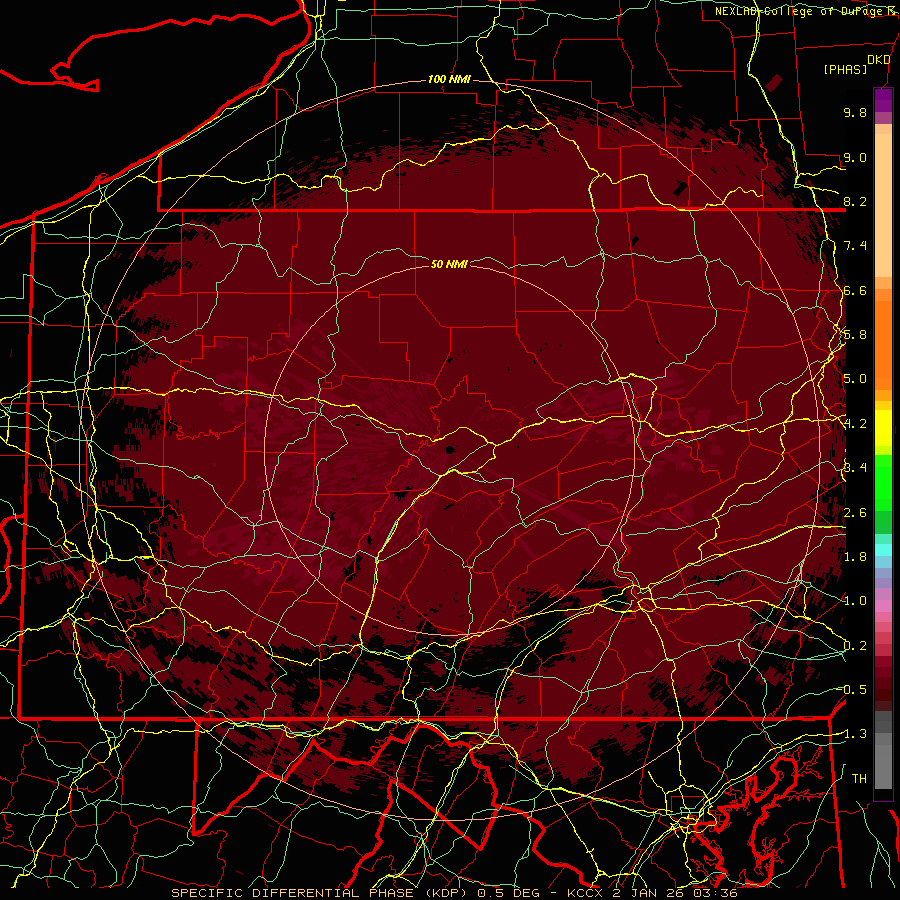
Task: Pick the purple swatch at the top of the scale
Action: pos(883,100)
